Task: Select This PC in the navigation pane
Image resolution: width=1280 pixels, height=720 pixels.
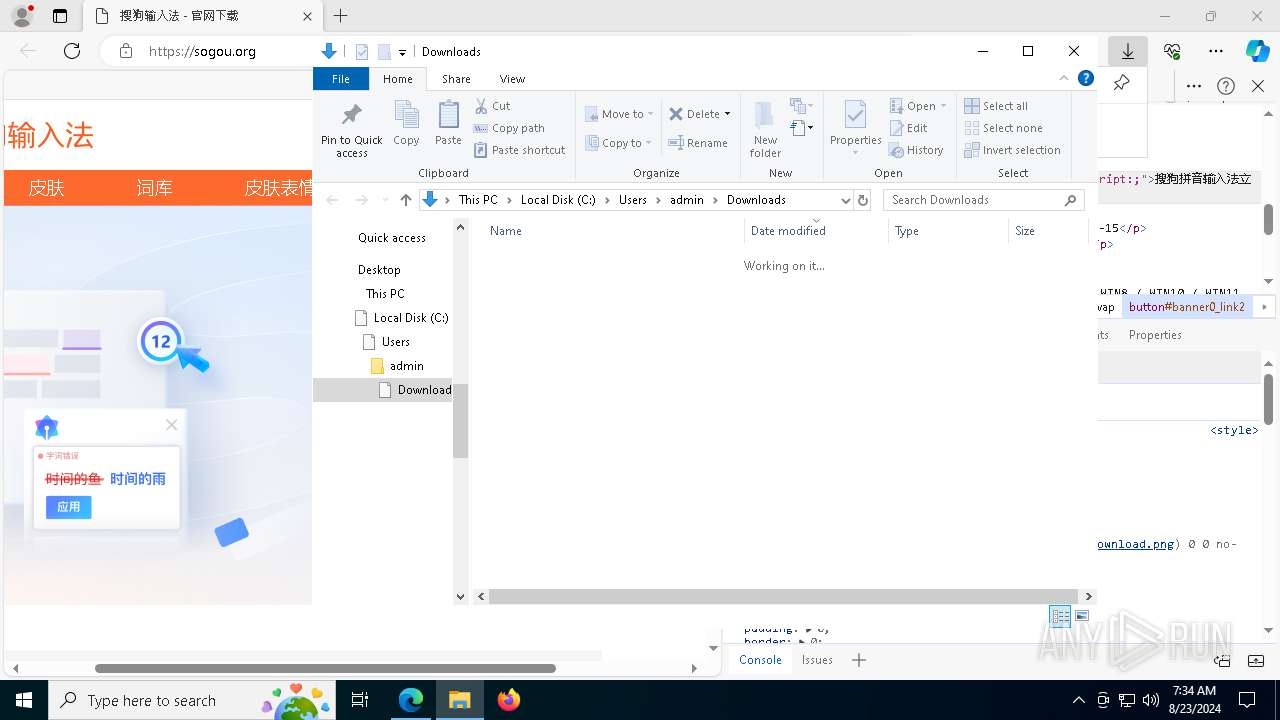Action: pos(385,294)
